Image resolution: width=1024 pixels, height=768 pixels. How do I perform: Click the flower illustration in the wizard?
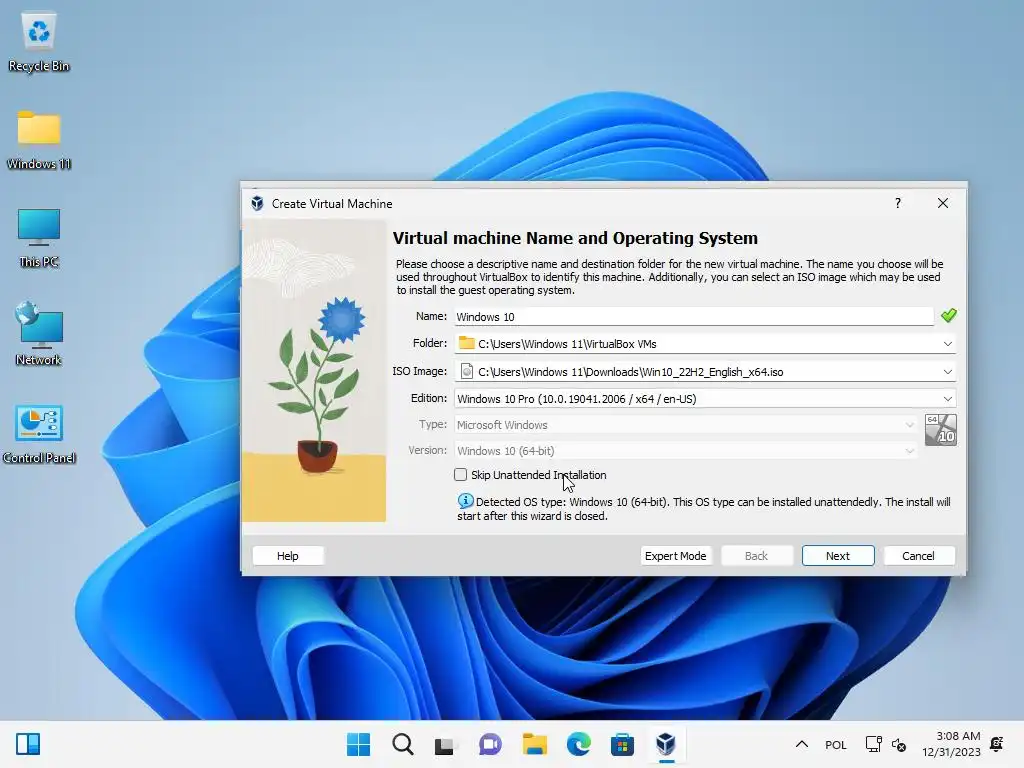[314, 371]
